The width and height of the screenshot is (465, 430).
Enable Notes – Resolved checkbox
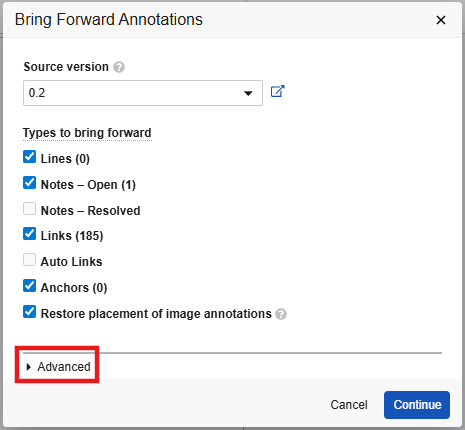point(30,209)
